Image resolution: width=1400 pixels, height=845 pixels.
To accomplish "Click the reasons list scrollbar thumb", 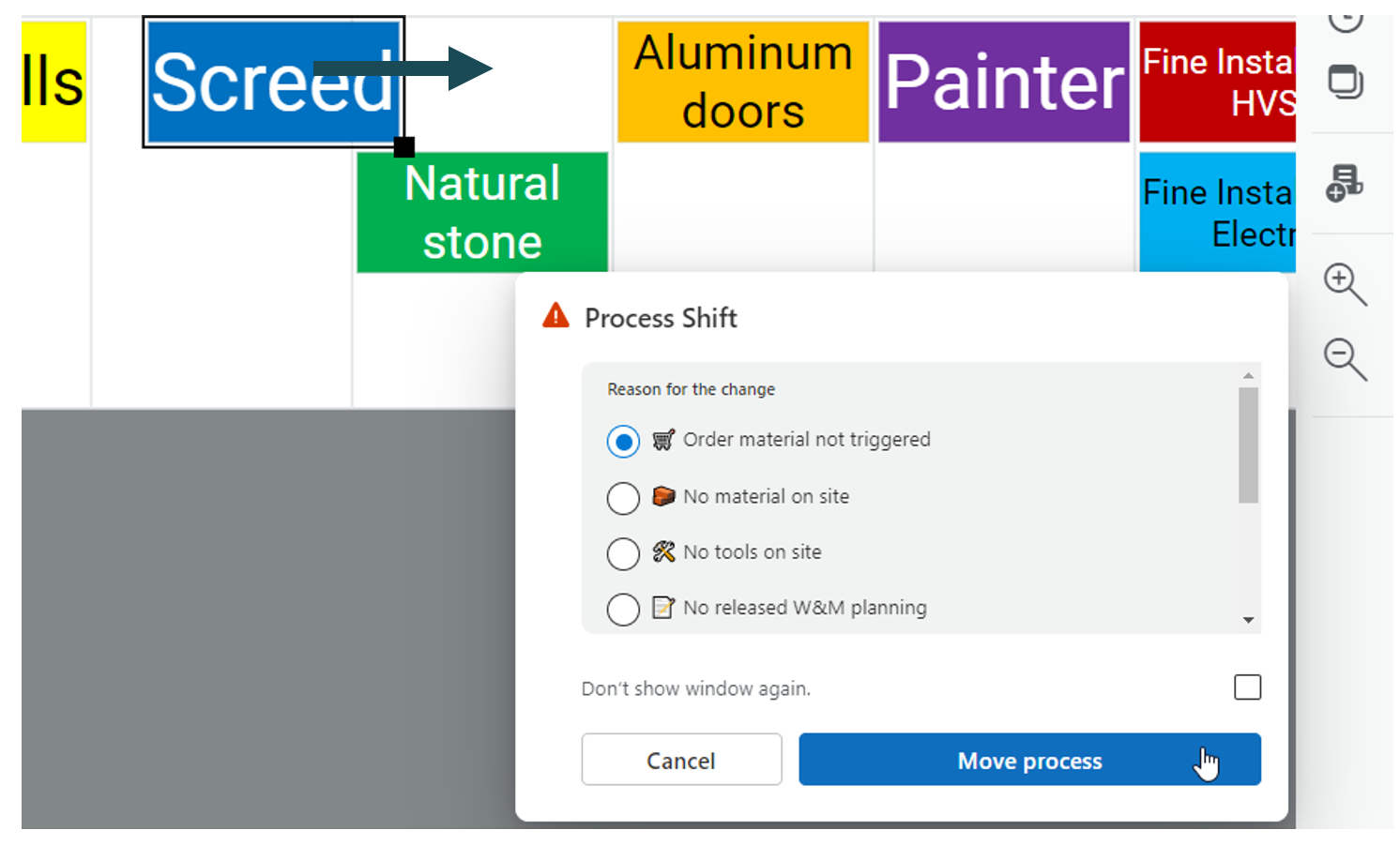I will (1248, 445).
